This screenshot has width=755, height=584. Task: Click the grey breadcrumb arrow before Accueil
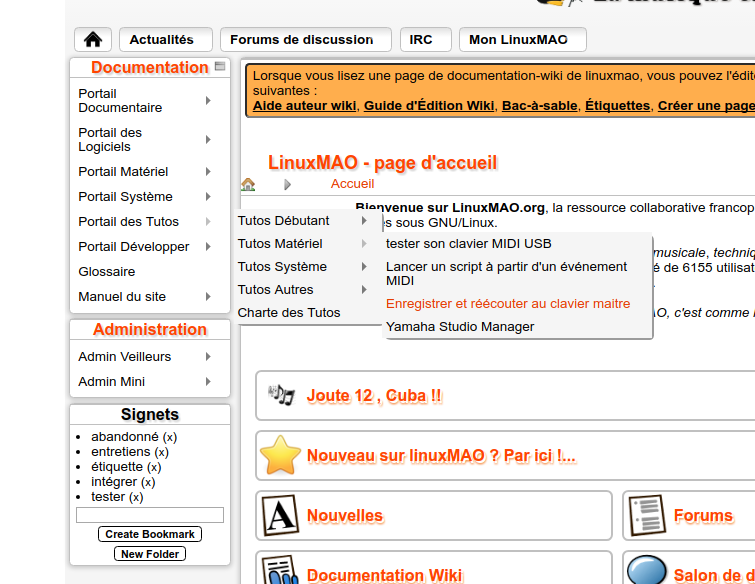pos(287,184)
